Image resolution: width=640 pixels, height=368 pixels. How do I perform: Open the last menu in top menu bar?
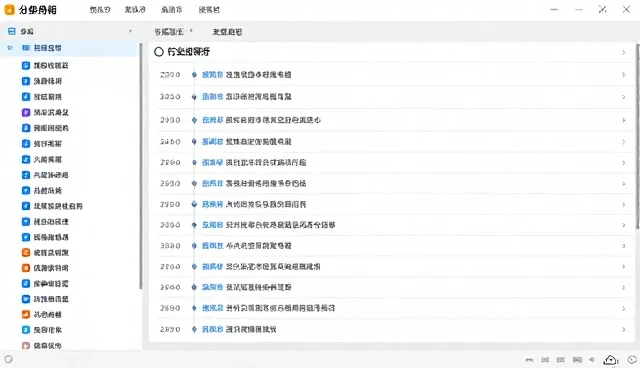pos(209,9)
